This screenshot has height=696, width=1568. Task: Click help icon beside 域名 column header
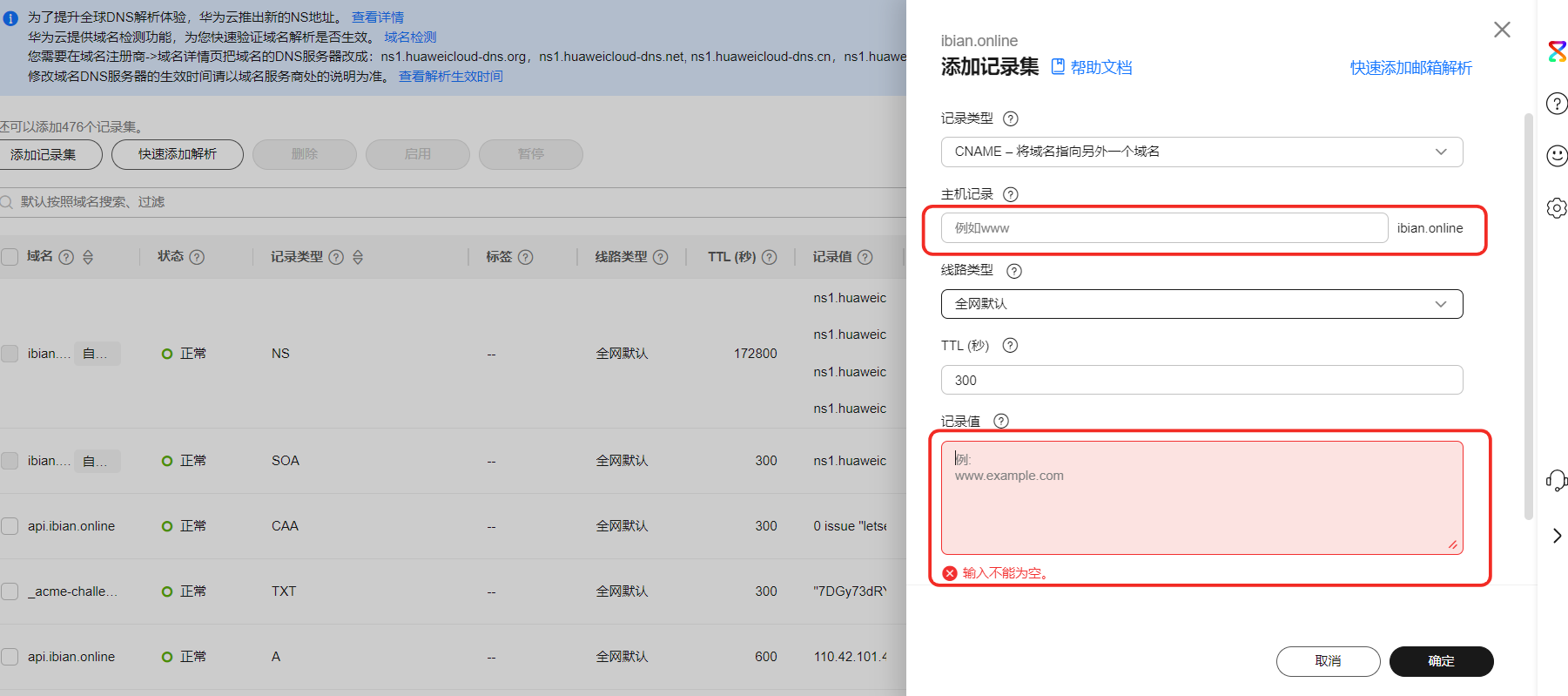(x=66, y=257)
